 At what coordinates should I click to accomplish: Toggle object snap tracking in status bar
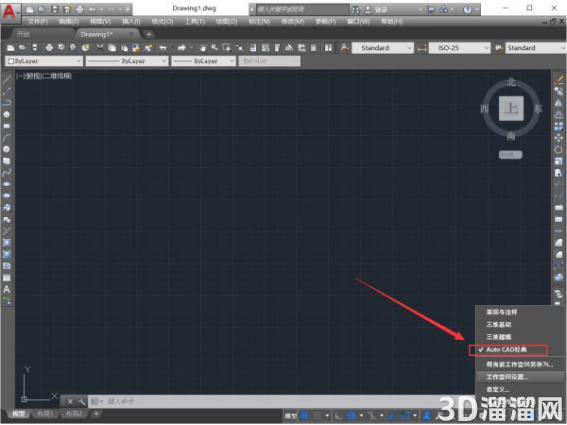392,416
